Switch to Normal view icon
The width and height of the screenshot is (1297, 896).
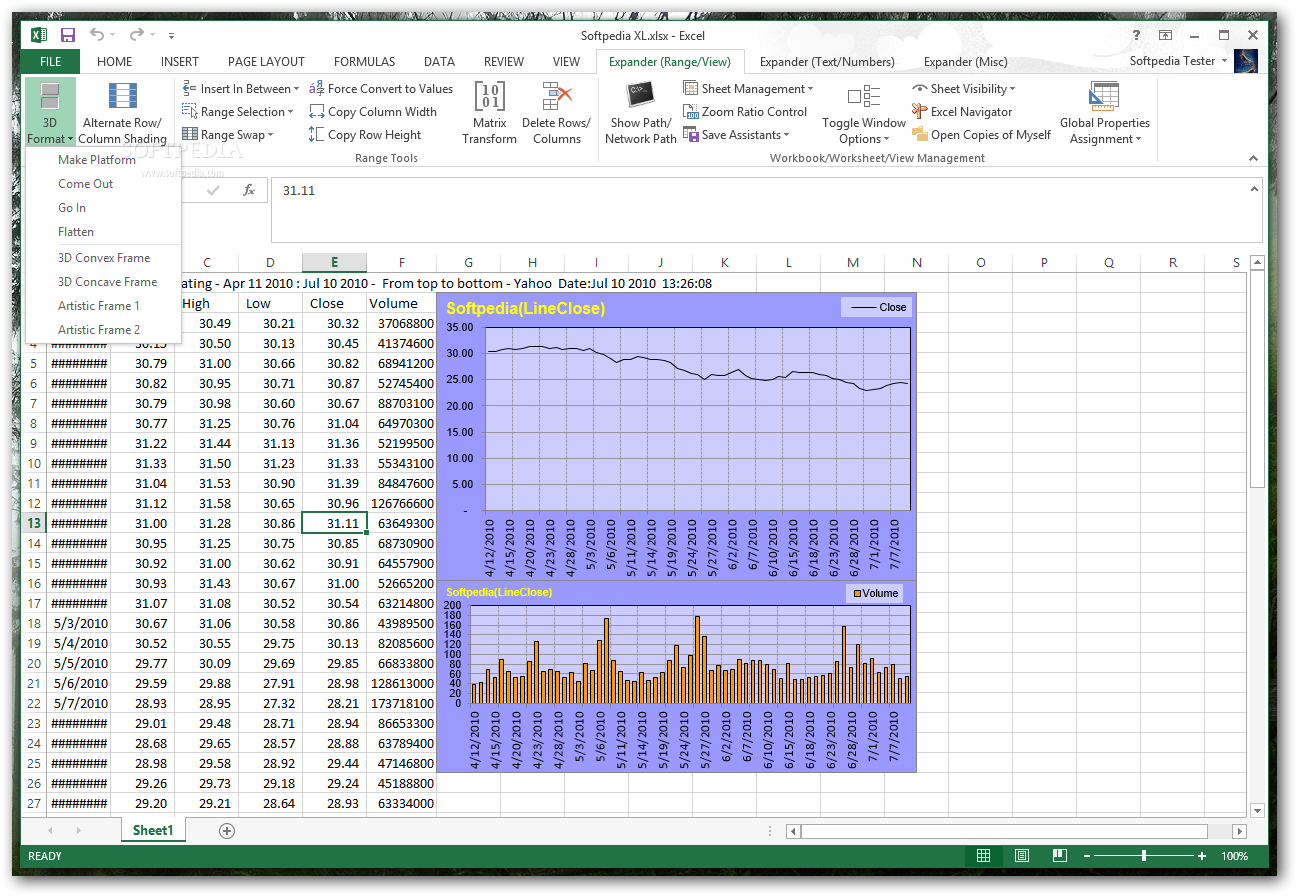[984, 856]
